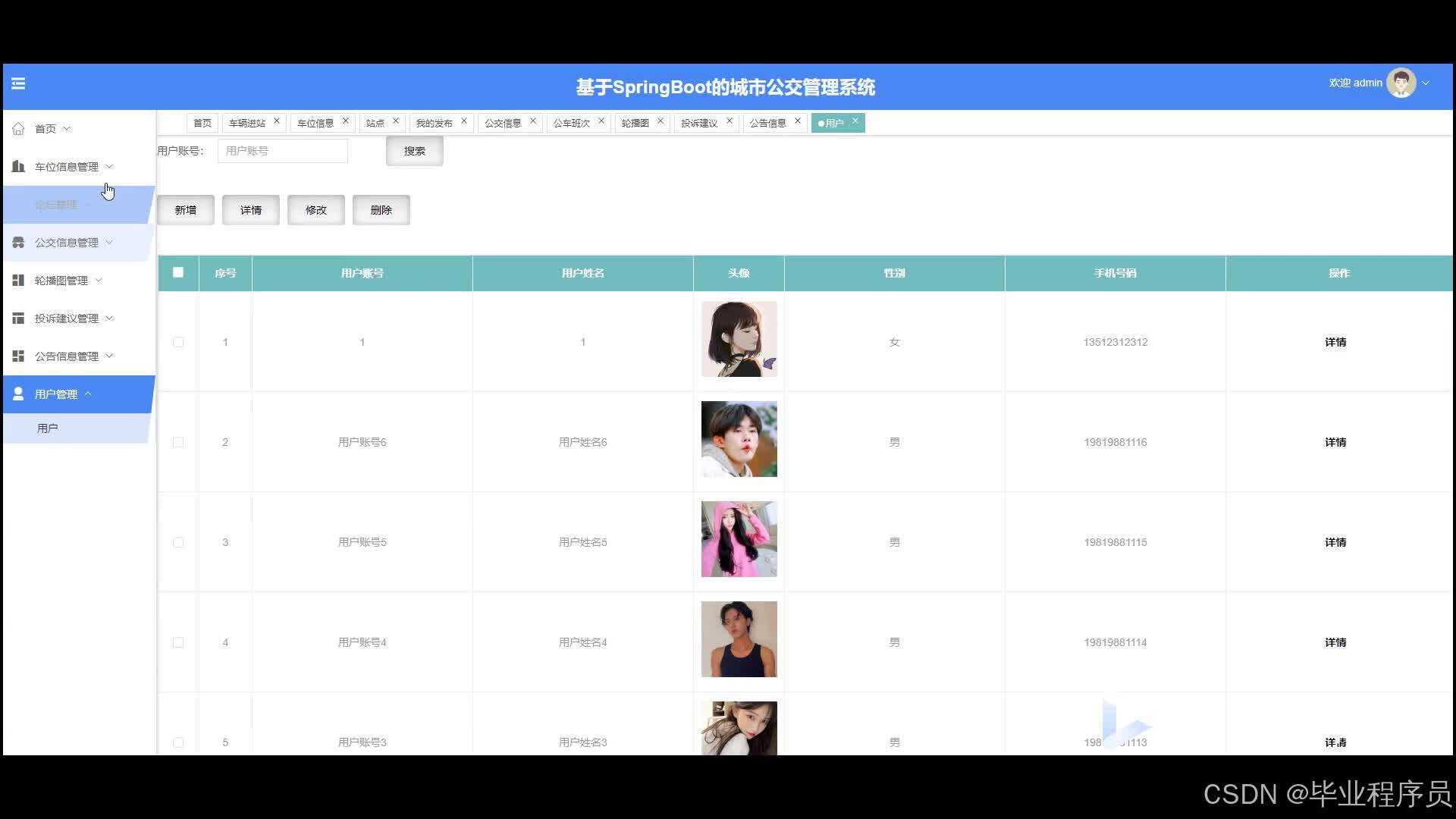Collapse the 用户管理 sidebar menu
Screen dimensions: 1456x819
tap(56, 394)
